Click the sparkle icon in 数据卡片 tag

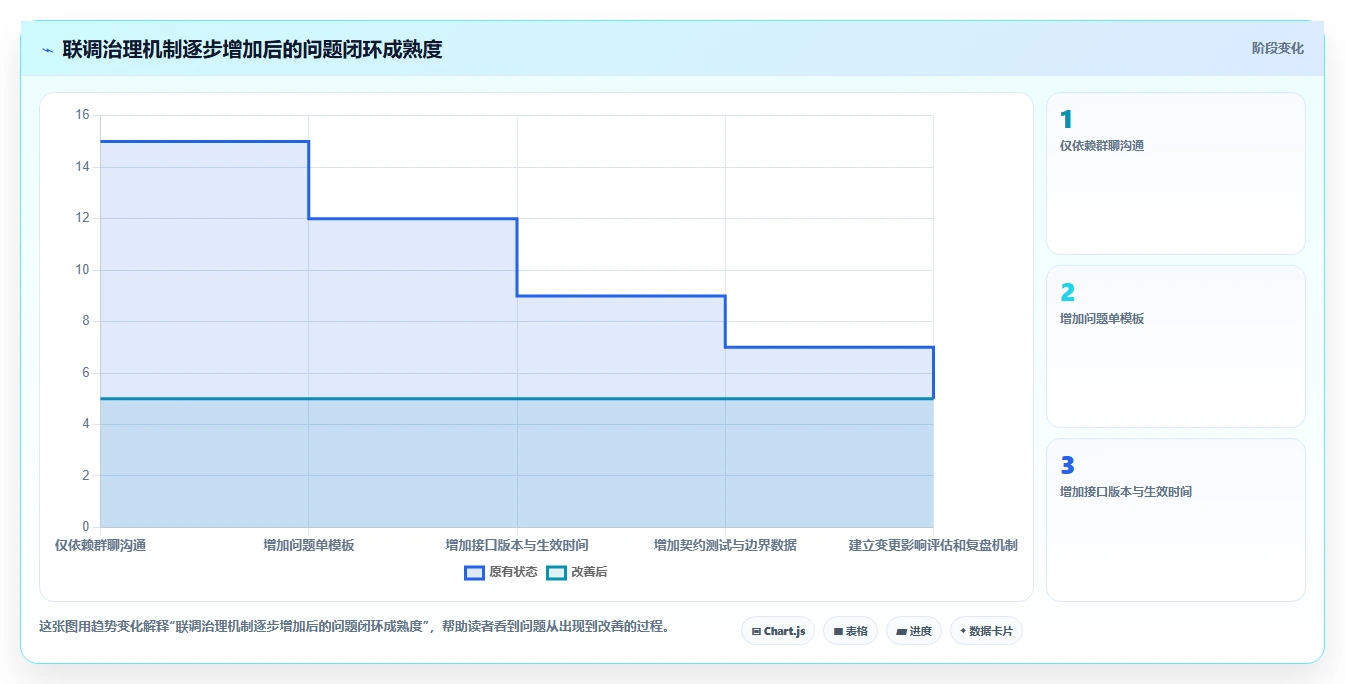pos(963,631)
